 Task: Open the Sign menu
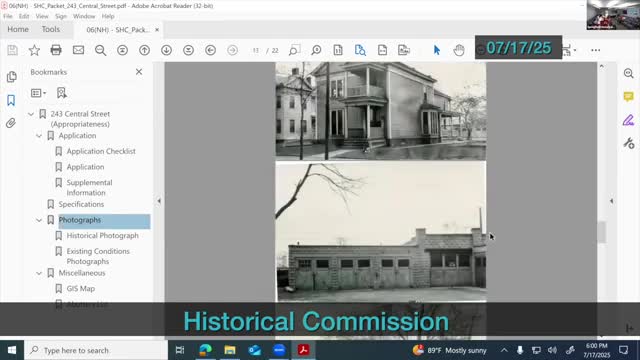pyautogui.click(x=61, y=16)
